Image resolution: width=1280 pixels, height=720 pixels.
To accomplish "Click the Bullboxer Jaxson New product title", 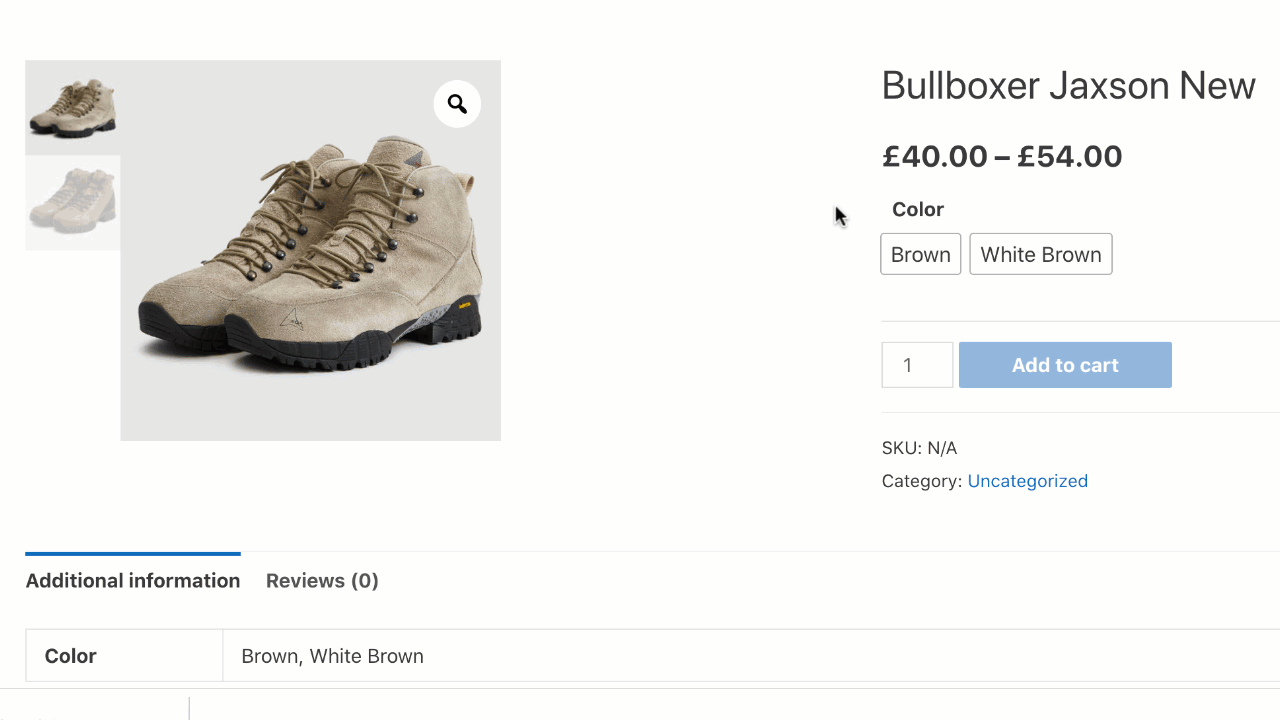I will click(x=1068, y=86).
